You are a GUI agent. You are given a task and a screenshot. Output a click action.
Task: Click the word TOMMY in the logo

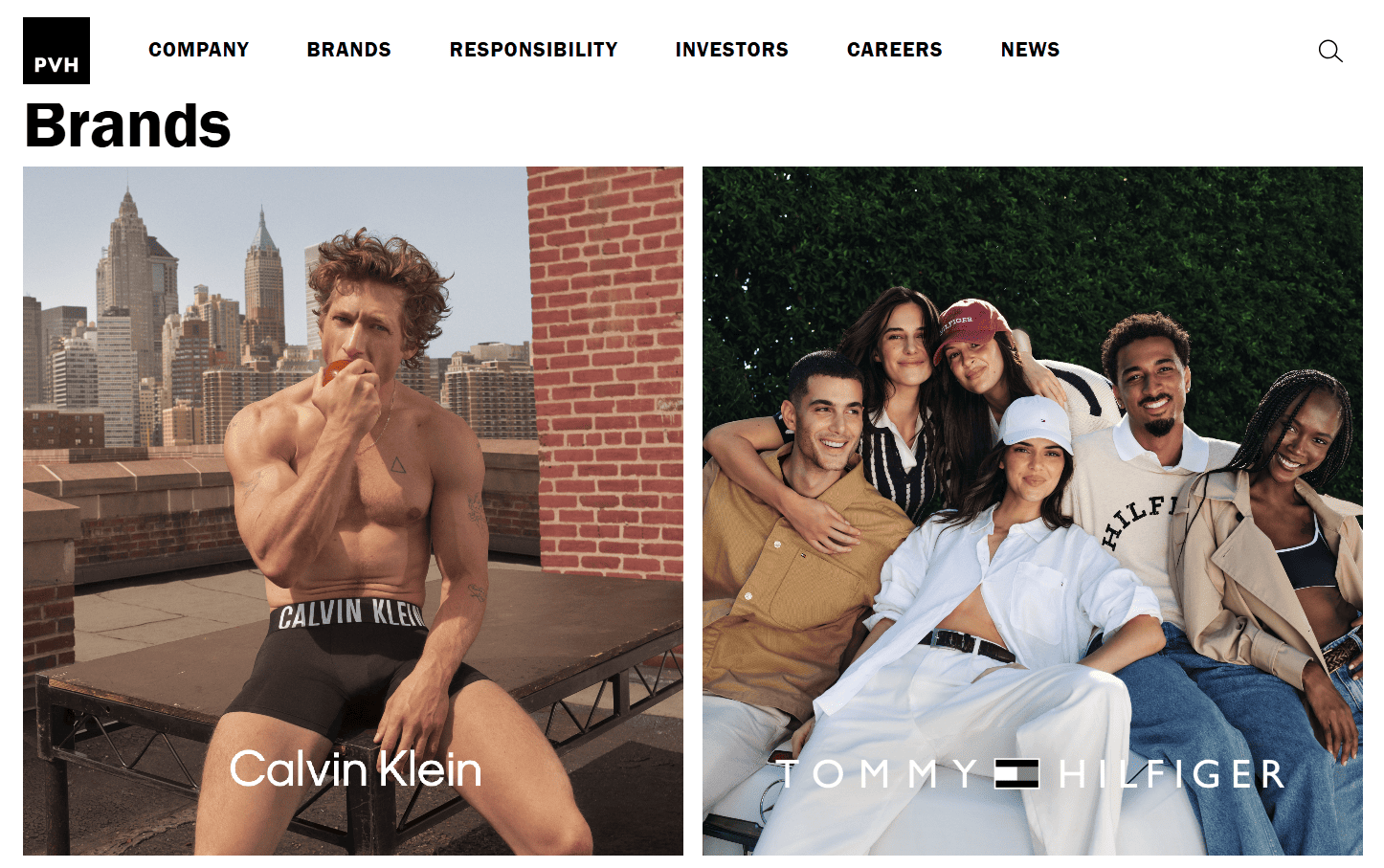(877, 773)
